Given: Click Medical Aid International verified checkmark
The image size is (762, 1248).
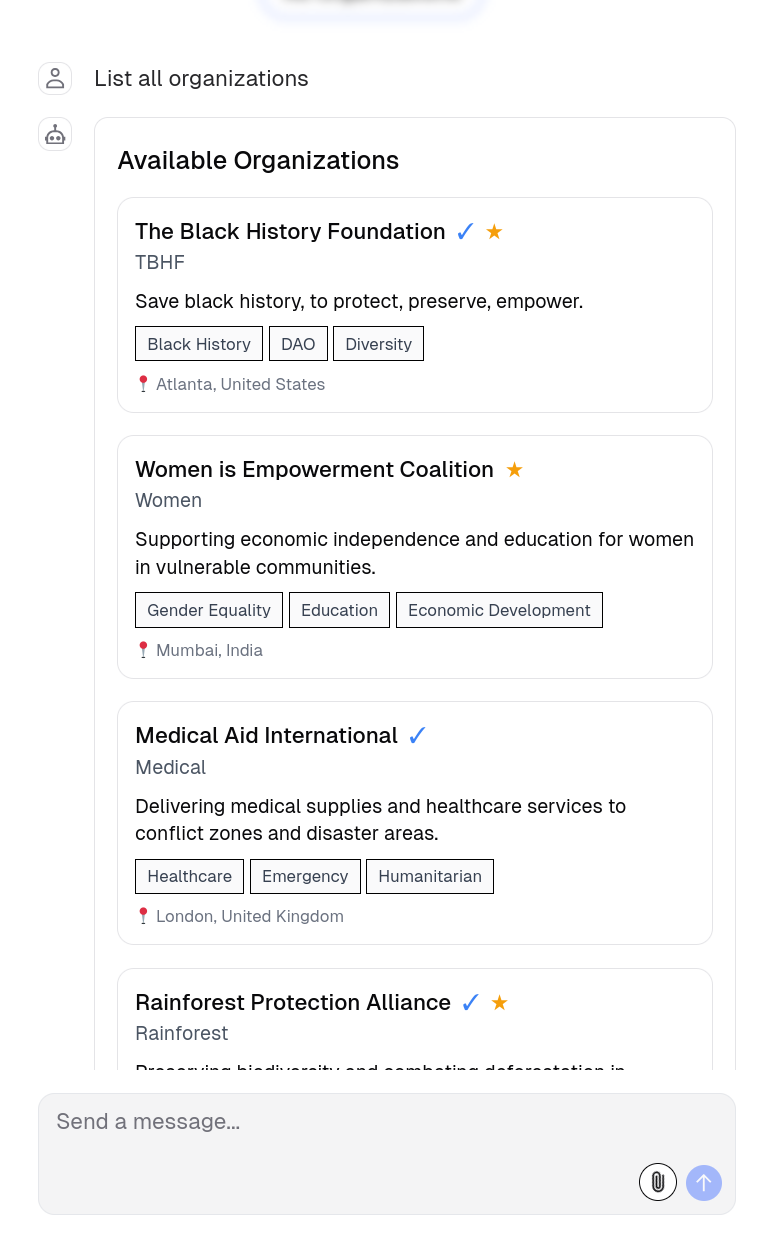Looking at the screenshot, I should pyautogui.click(x=417, y=736).
